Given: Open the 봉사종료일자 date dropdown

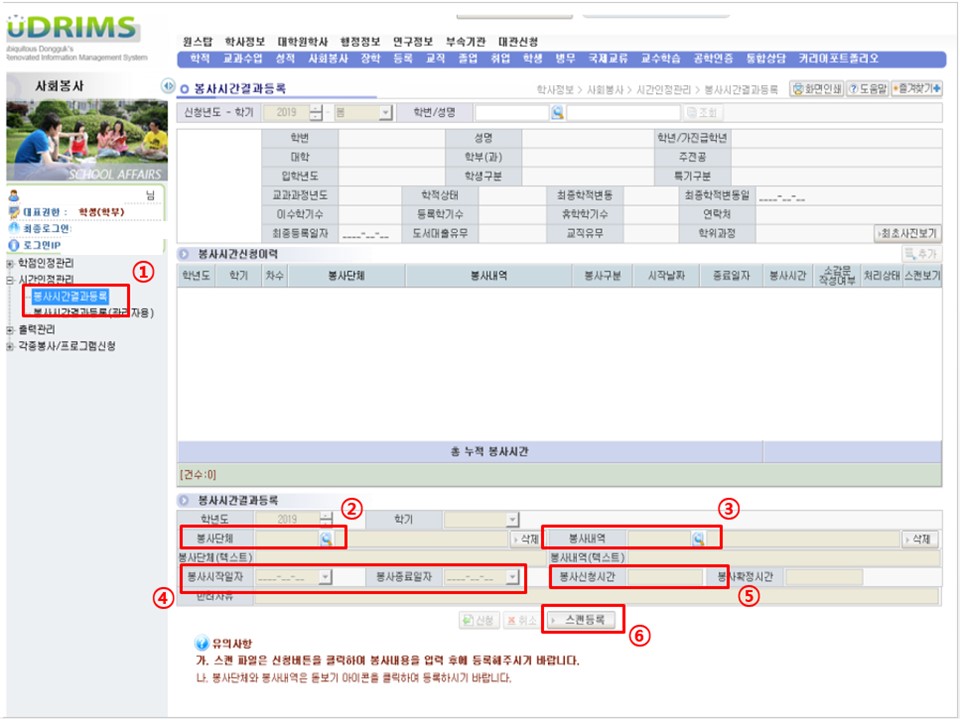Looking at the screenshot, I should pyautogui.click(x=513, y=577).
